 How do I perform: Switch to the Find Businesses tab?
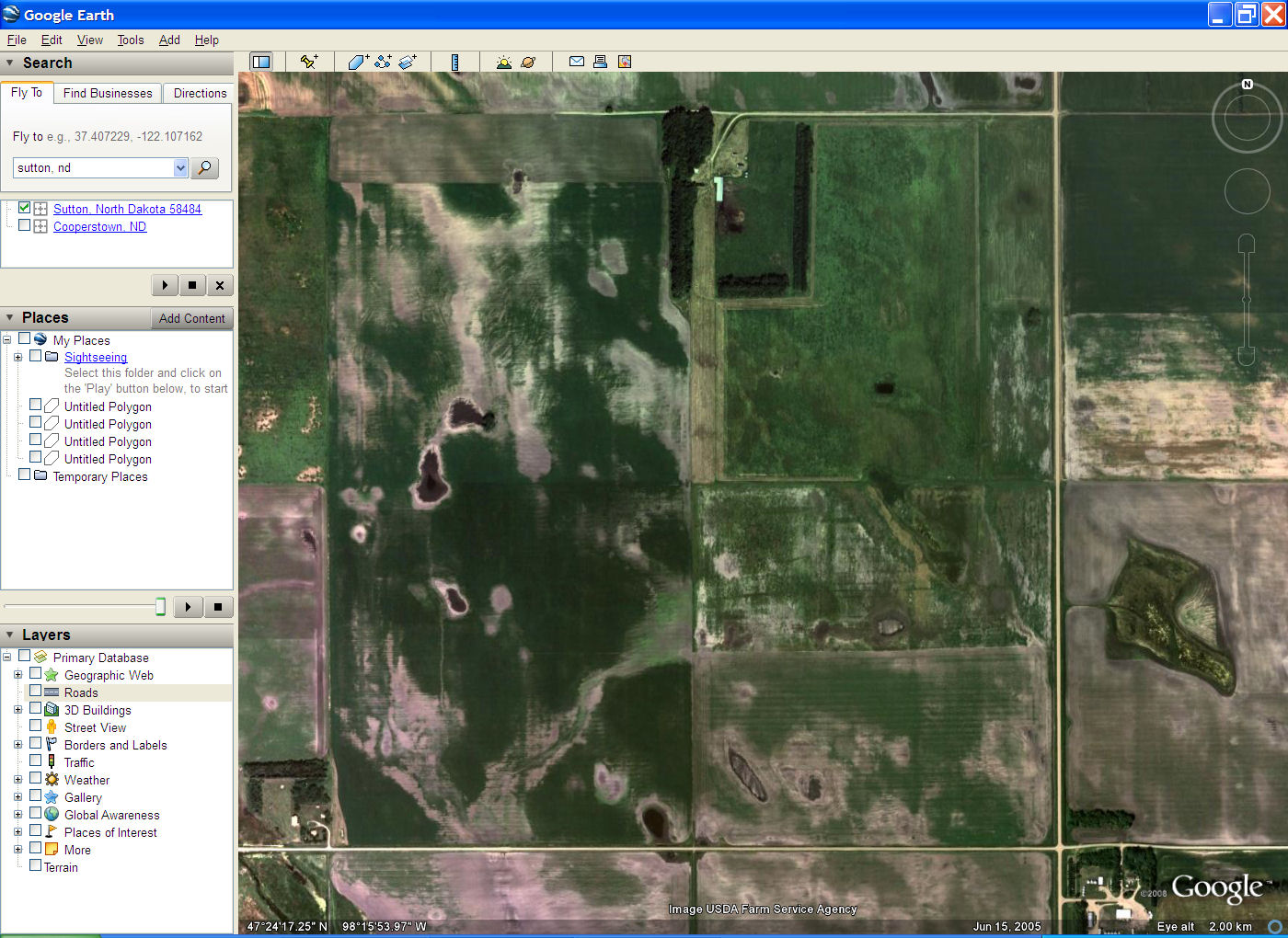coord(108,93)
